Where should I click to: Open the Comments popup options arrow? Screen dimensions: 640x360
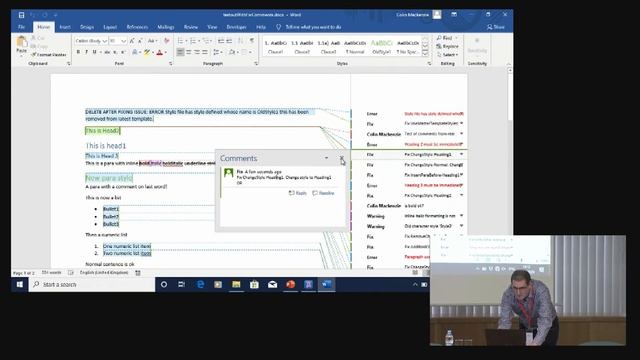pyautogui.click(x=326, y=158)
